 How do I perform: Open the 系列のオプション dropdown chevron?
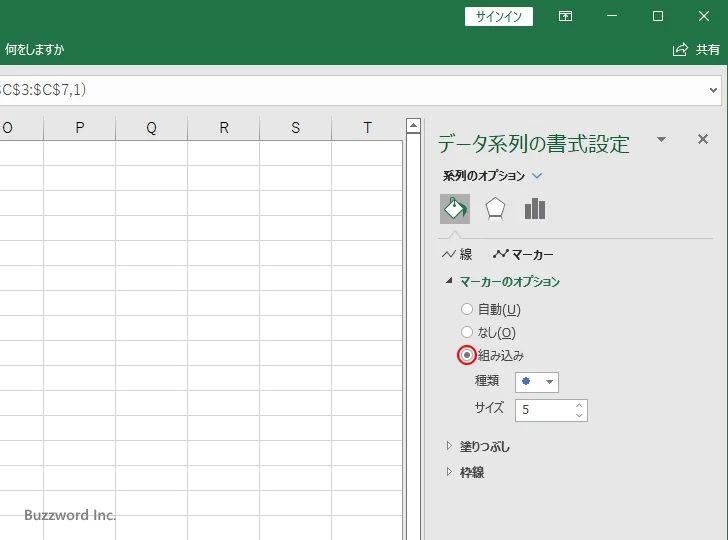coord(537,176)
